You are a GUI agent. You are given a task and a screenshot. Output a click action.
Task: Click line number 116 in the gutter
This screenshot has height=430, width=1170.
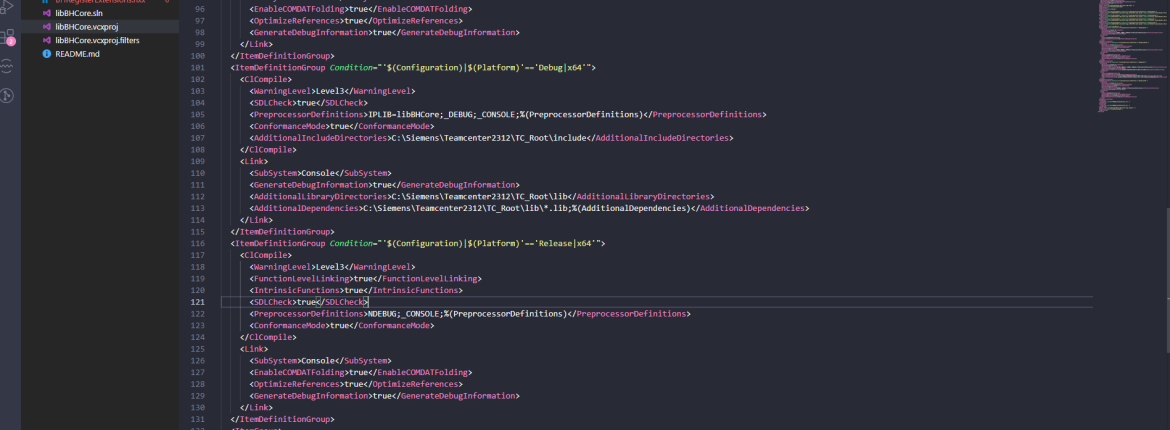pyautogui.click(x=198, y=243)
